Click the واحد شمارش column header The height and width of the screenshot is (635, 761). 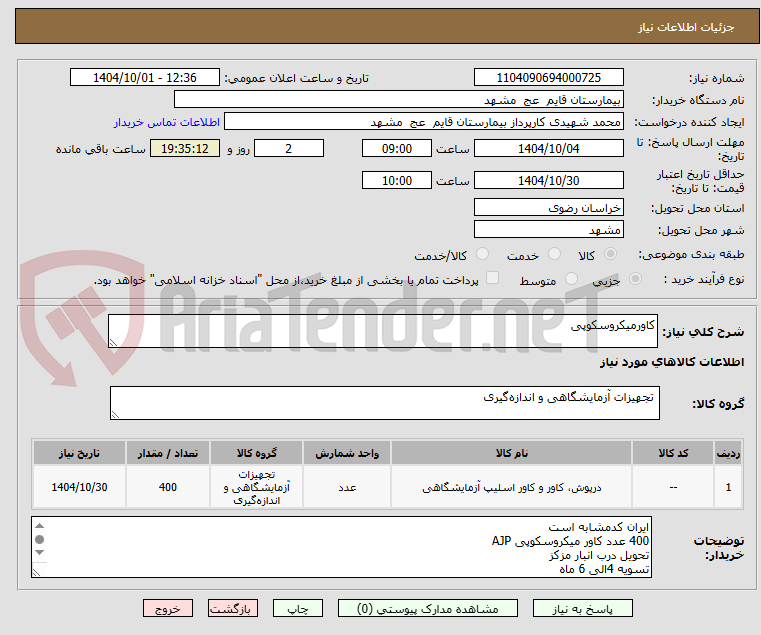click(347, 453)
